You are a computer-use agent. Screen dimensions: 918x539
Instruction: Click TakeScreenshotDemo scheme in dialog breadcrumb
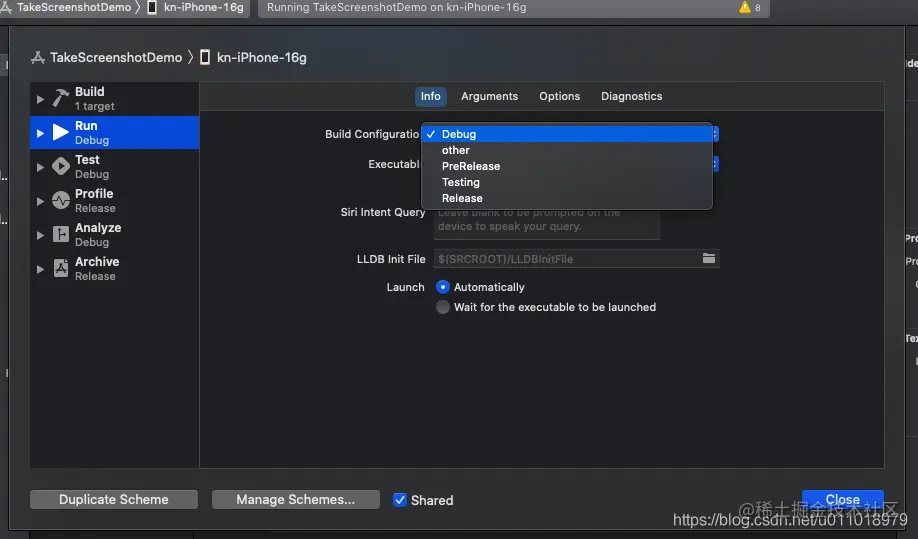(x=116, y=57)
